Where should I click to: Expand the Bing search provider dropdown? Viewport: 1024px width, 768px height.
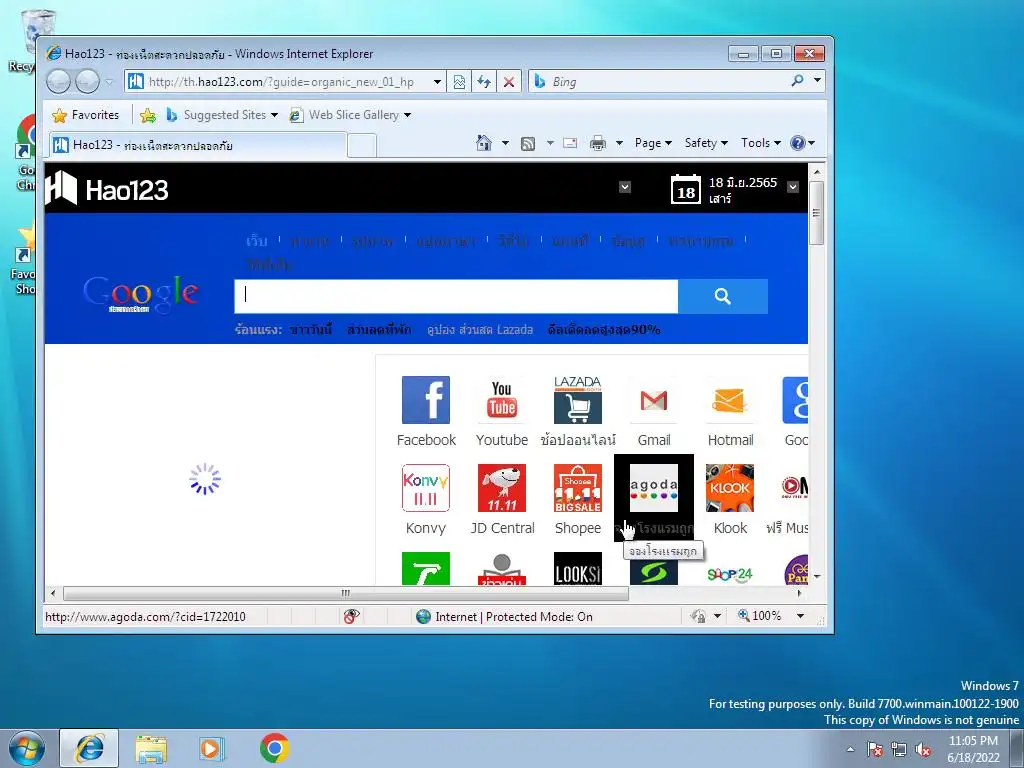tap(817, 80)
